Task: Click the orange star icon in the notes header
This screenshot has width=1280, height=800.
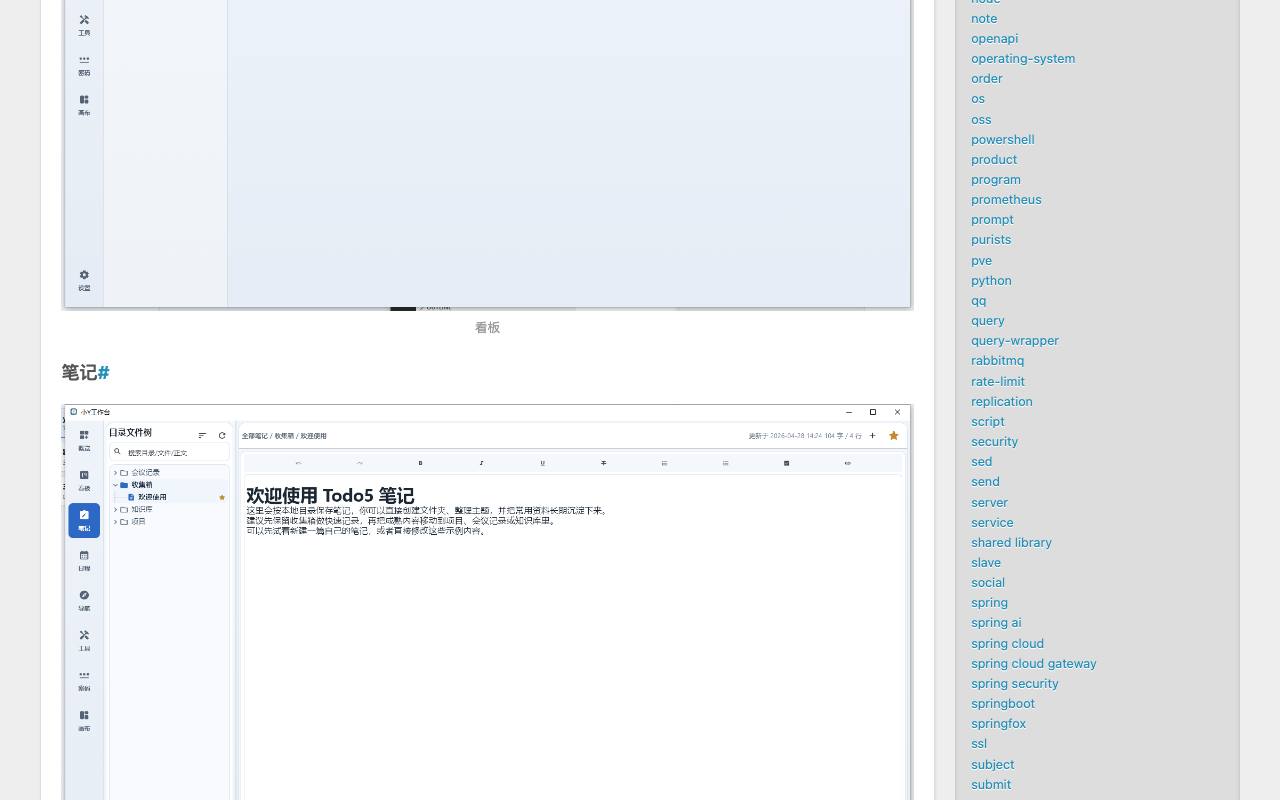Action: click(x=894, y=436)
